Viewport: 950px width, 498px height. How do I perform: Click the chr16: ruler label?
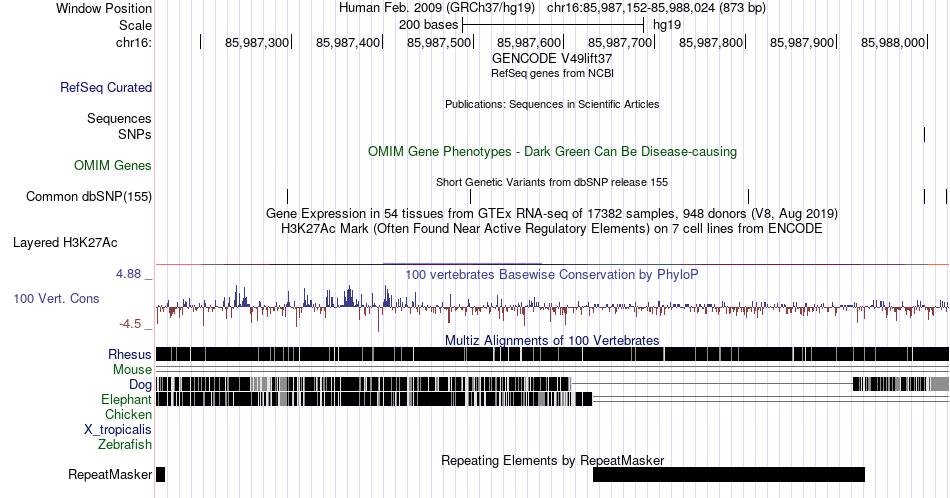[x=134, y=42]
